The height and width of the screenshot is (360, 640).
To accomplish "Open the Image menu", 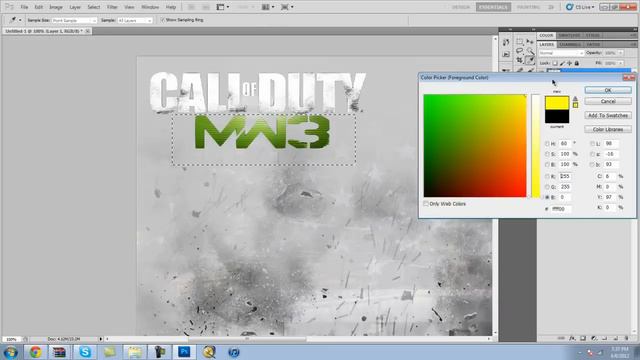I will click(56, 7).
